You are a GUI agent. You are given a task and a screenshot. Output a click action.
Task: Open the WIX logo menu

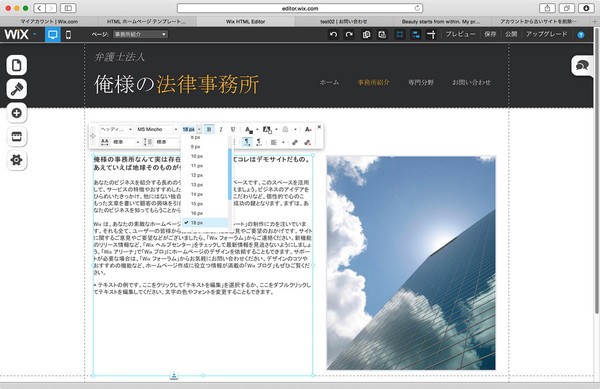click(x=20, y=34)
